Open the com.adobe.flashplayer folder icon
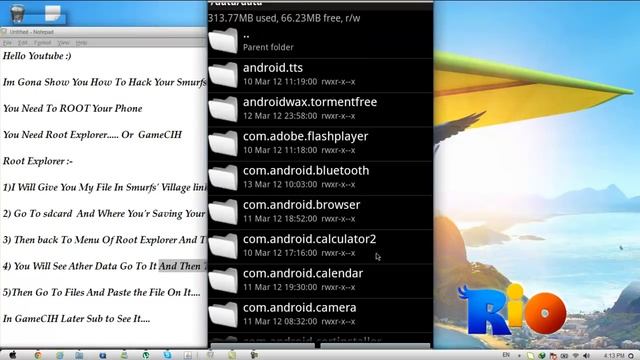The width and height of the screenshot is (640, 360). 223,144
